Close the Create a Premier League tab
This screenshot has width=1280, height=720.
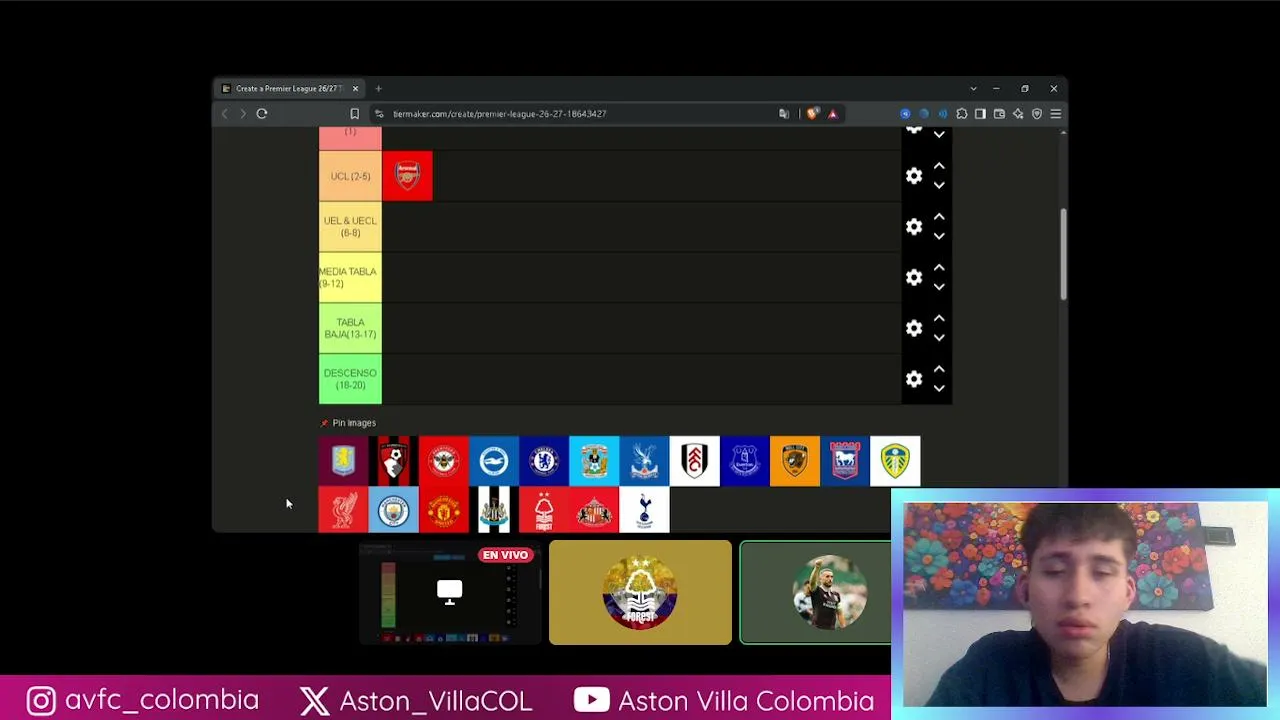tap(355, 89)
